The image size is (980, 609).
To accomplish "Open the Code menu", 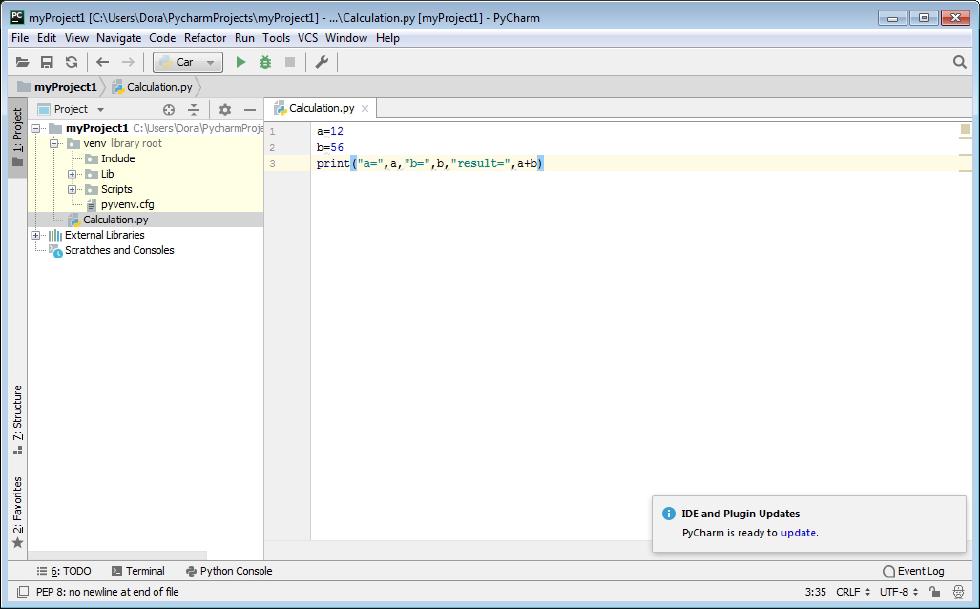I will 162,38.
